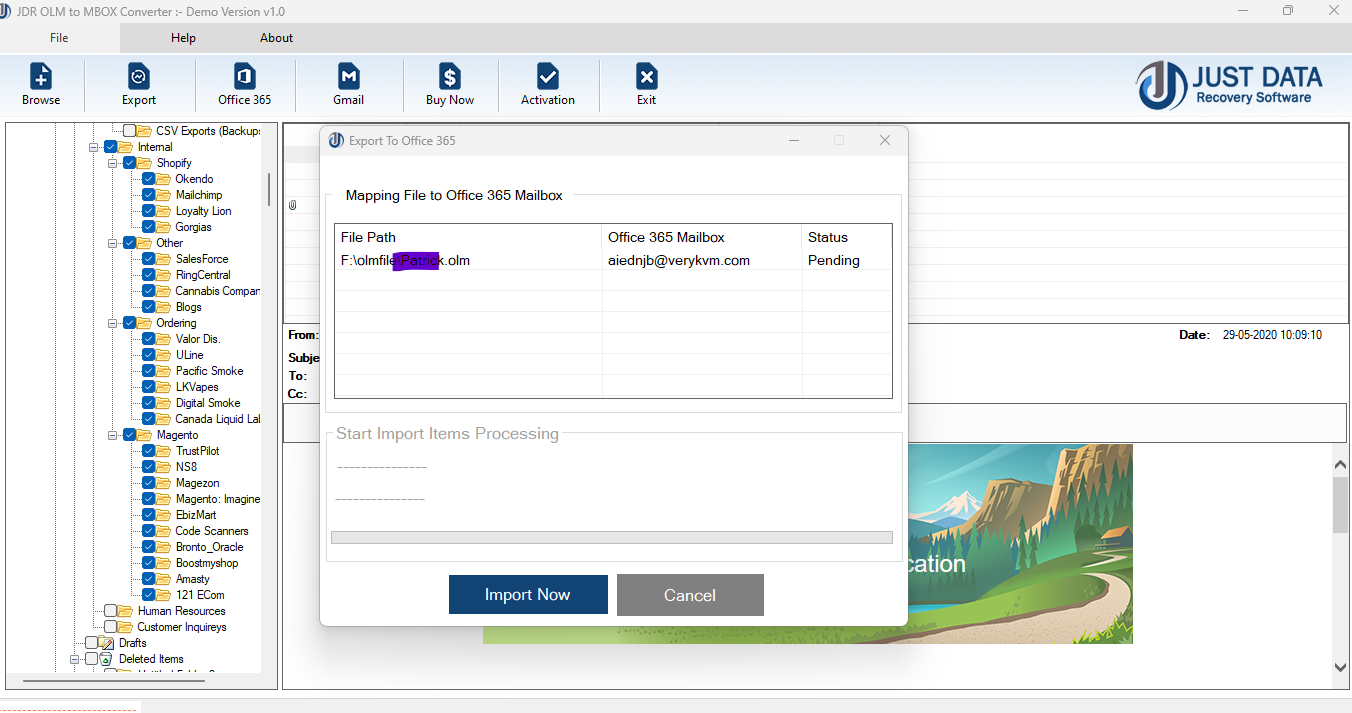Image resolution: width=1352 pixels, height=713 pixels.
Task: Uncheck the Internal folder checkbox
Action: [x=110, y=147]
